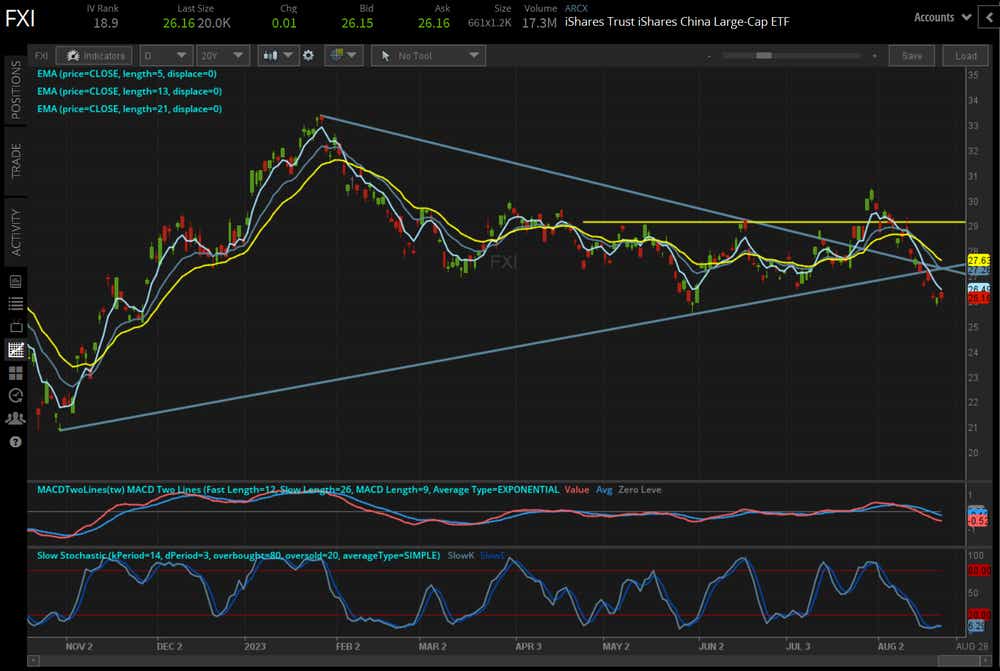Switch to the TRADE side tab
Image resolution: width=1000 pixels, height=671 pixels.
(x=16, y=161)
